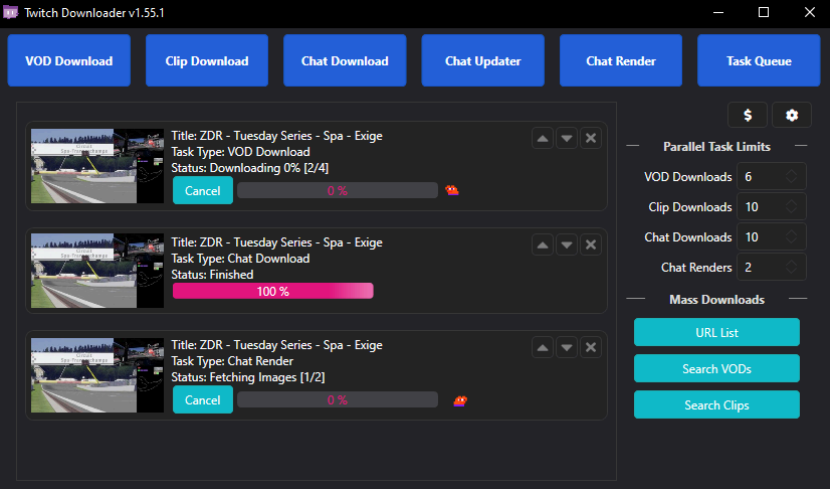Adjust Clip Downloads limit stepper arrows
Screen dimensions: 830x489
pos(791,206)
